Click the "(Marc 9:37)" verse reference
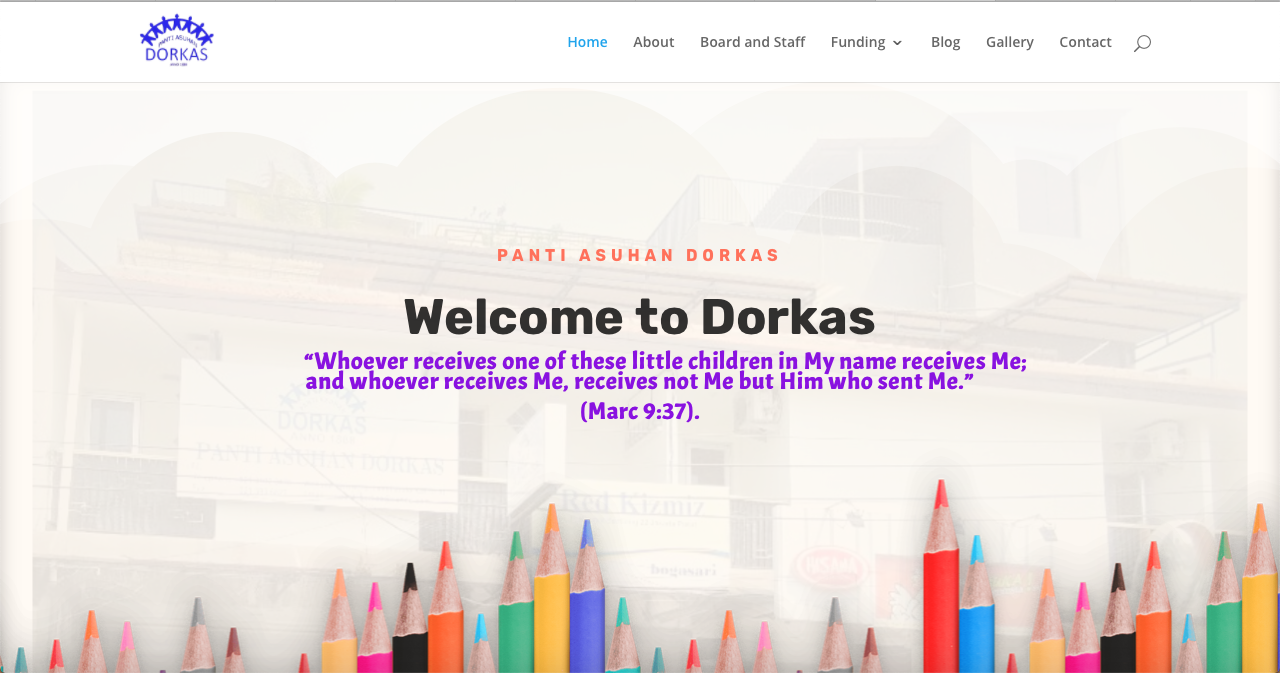 (639, 411)
